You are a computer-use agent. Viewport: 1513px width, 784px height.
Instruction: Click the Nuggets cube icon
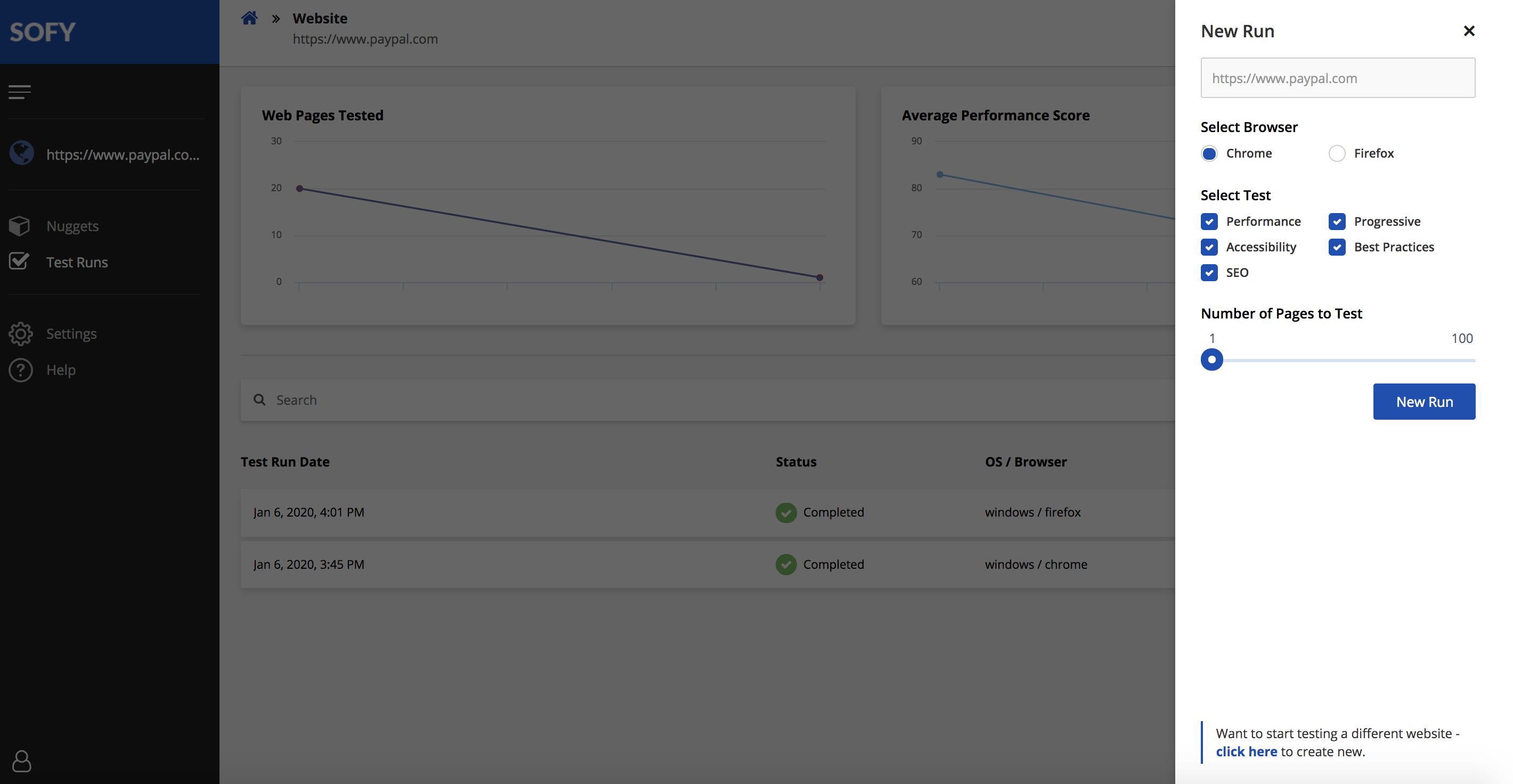pos(19,225)
